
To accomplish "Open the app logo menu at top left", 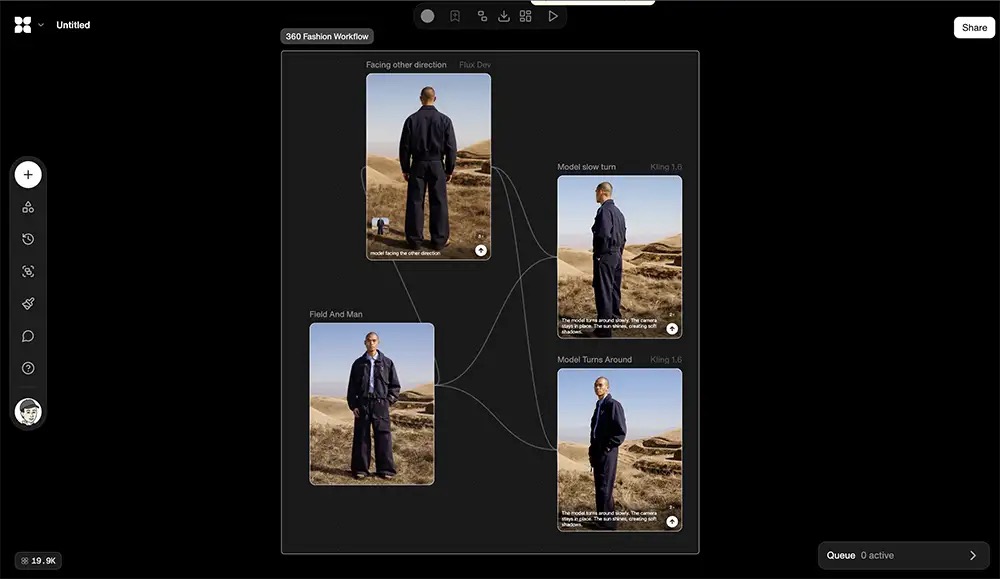I will [24, 24].
